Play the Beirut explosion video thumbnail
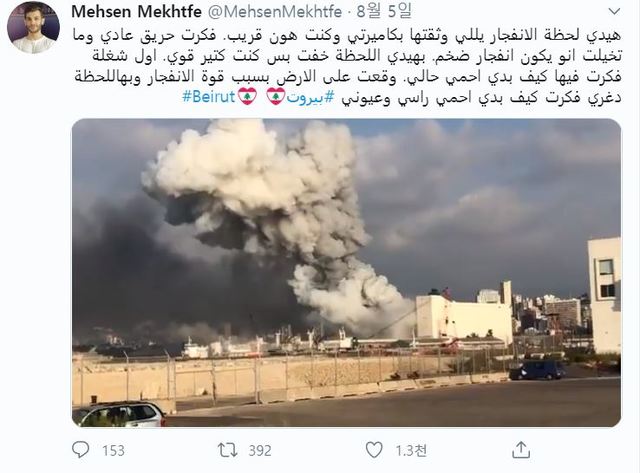The height and width of the screenshot is (473, 640). tap(347, 273)
